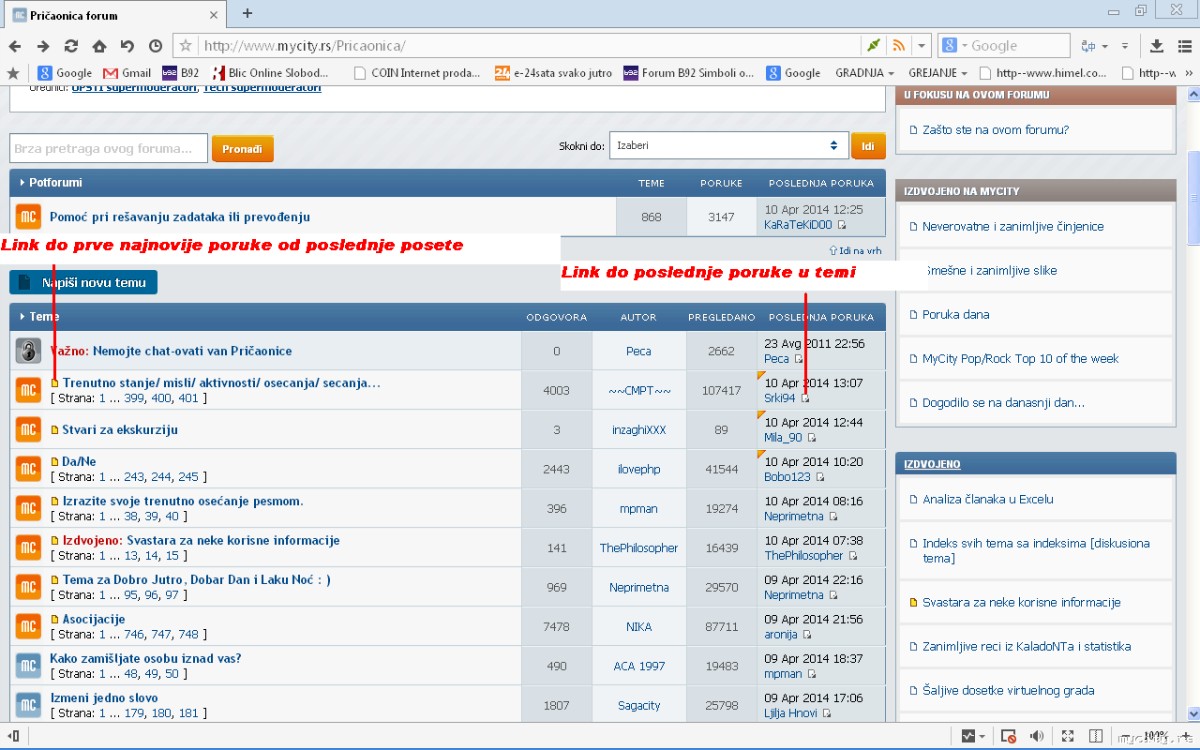Screen dimensions: 1200x750
Task: Click the vertical page scrollbar thumb
Action: pos(1192,196)
